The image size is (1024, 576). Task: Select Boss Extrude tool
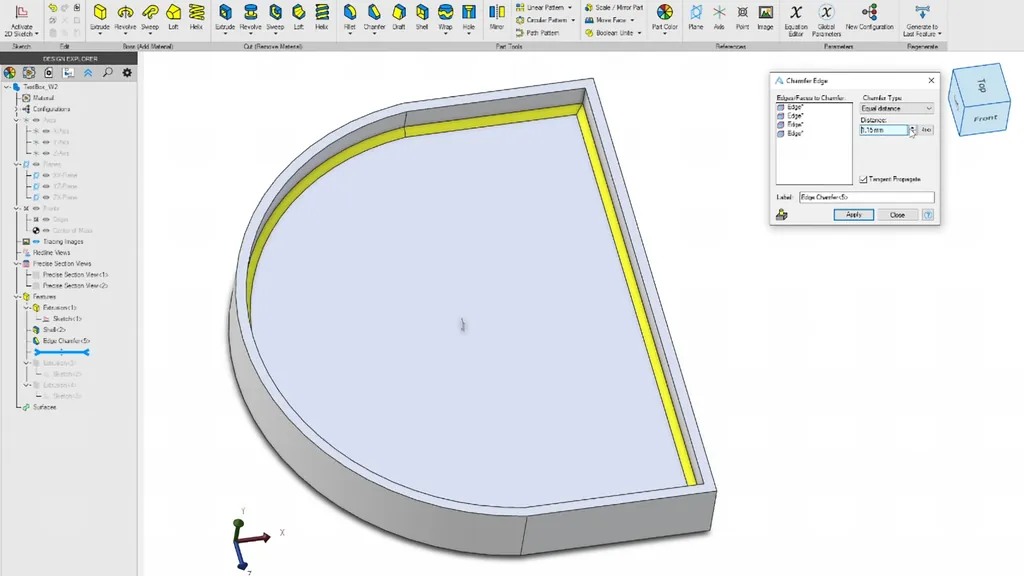point(100,18)
